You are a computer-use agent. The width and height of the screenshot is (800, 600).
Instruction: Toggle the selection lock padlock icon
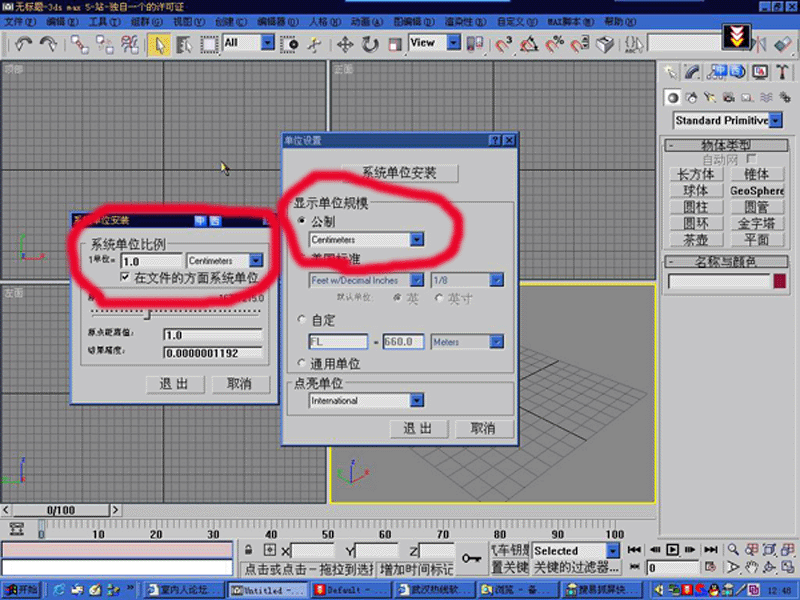coord(248,550)
